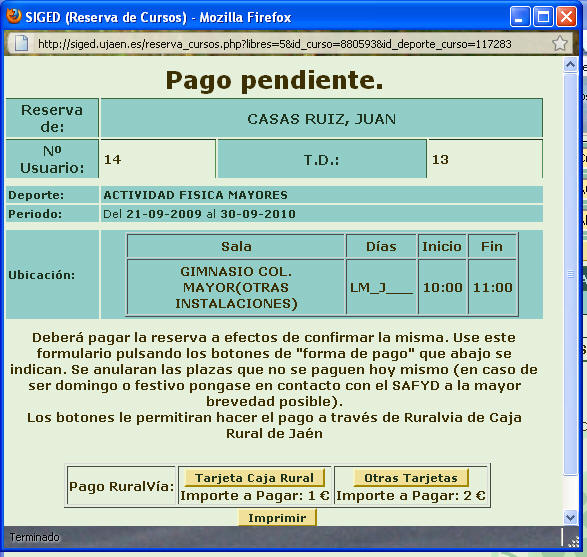Click the Pago RuralVía label
The height and width of the screenshot is (557, 587).
pos(121,486)
